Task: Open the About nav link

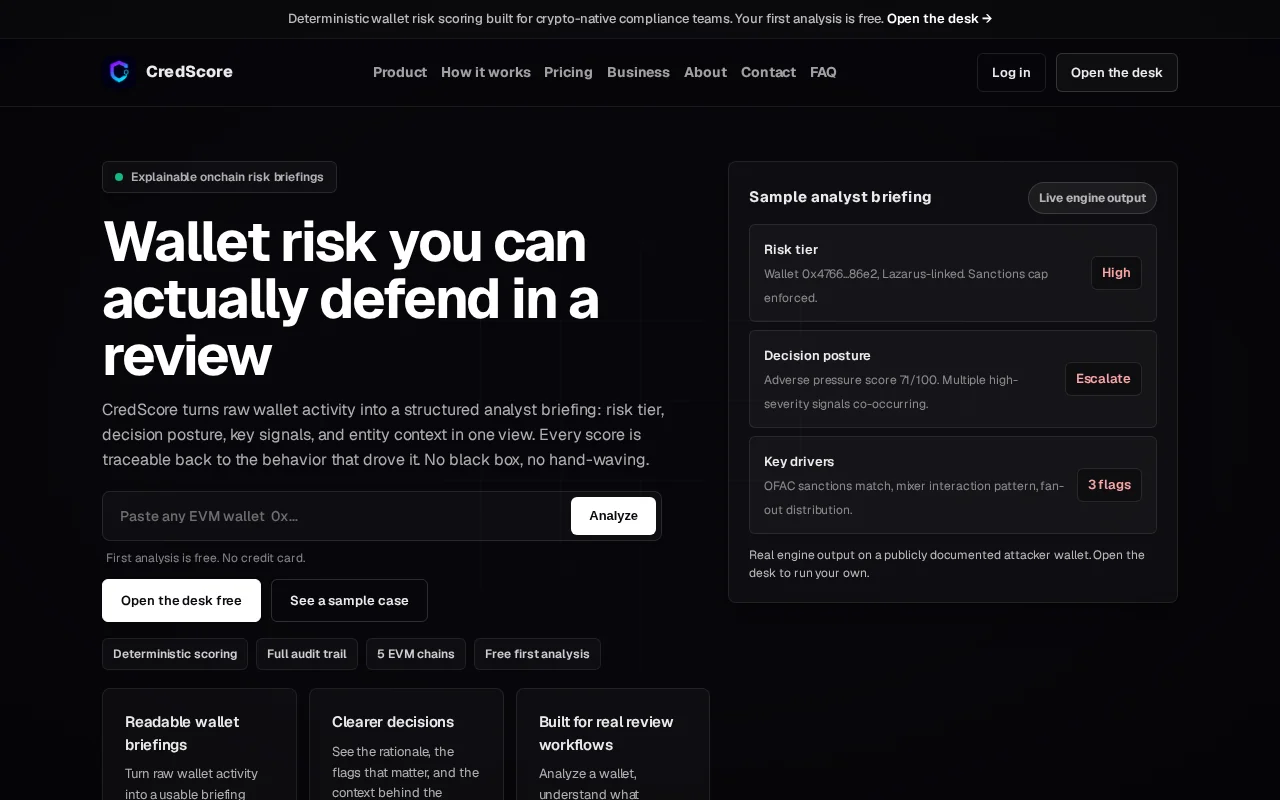Action: click(x=705, y=72)
